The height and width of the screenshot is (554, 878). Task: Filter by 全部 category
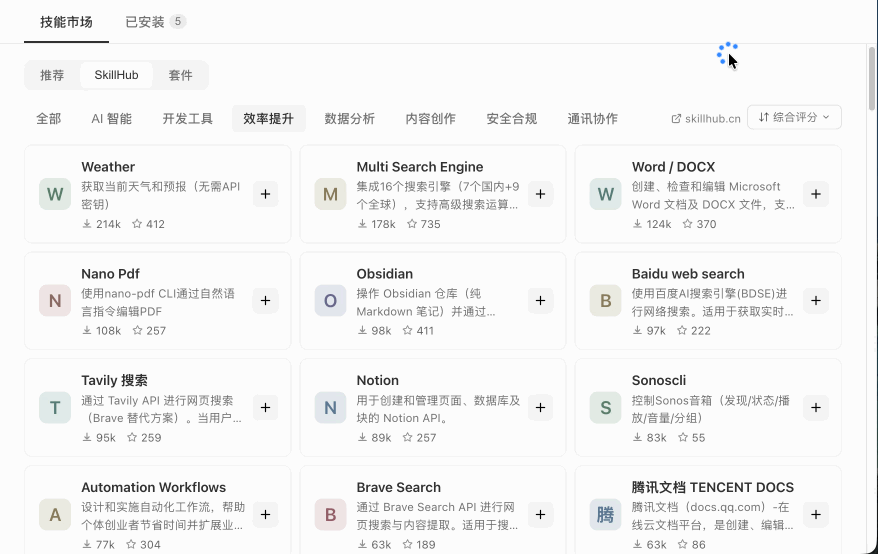click(x=49, y=119)
